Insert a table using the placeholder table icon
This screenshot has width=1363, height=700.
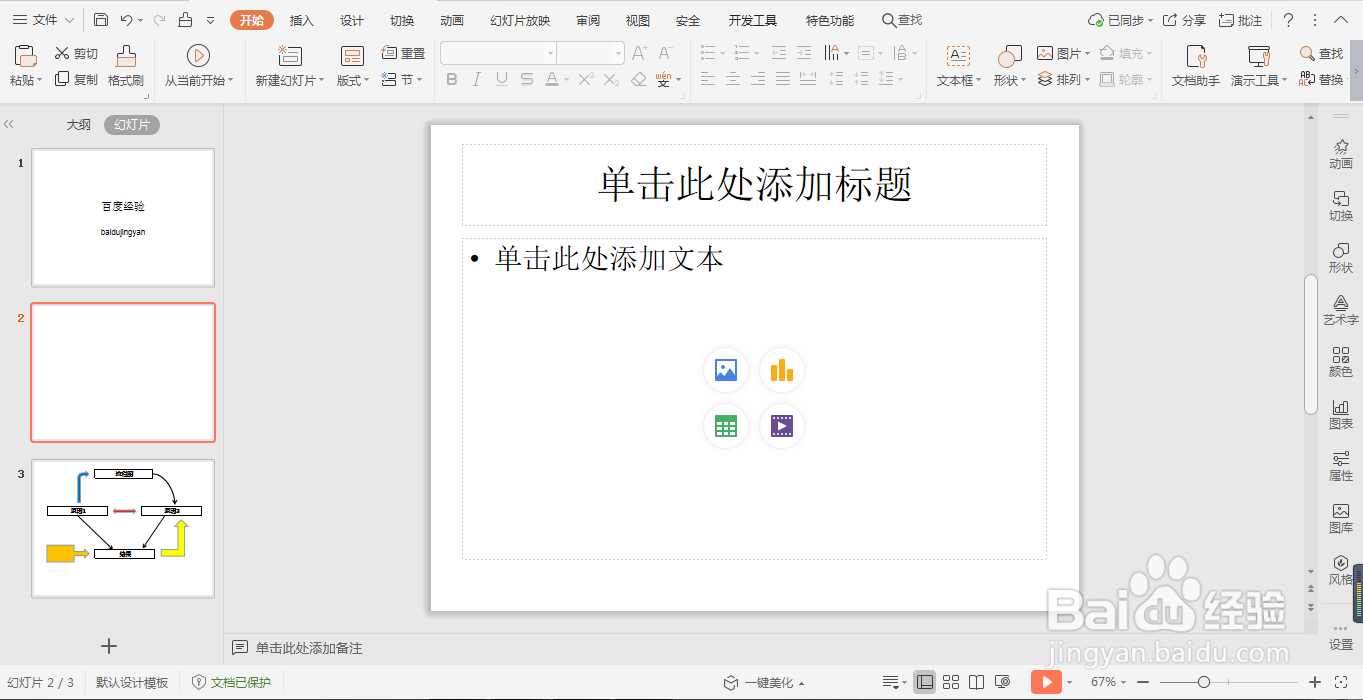tap(725, 426)
